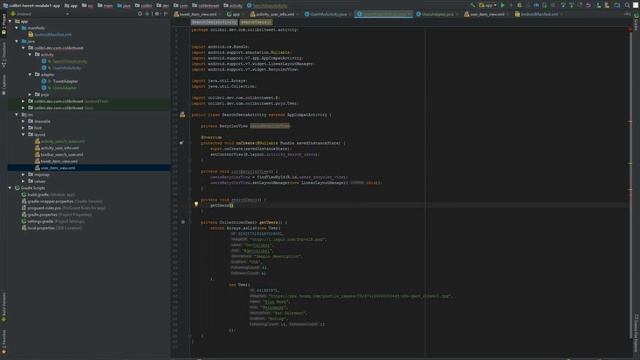Open the Project panel settings gear icon
The width and height of the screenshot is (640, 360).
point(157,14)
